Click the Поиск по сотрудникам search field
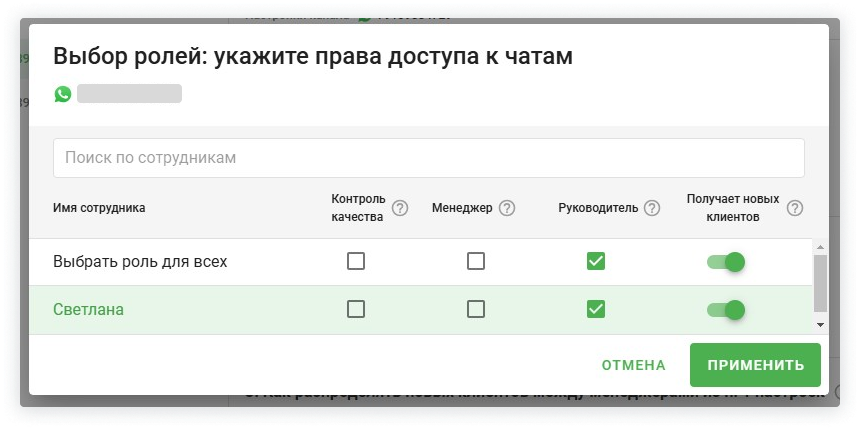860x429 pixels. (x=428, y=158)
